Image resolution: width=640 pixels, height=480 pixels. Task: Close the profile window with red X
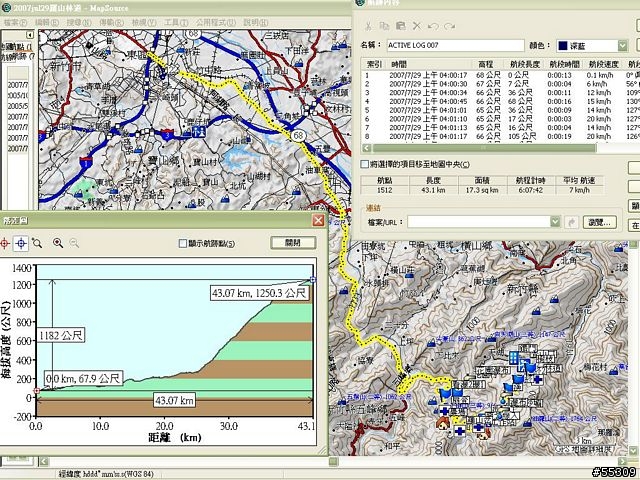[x=318, y=221]
